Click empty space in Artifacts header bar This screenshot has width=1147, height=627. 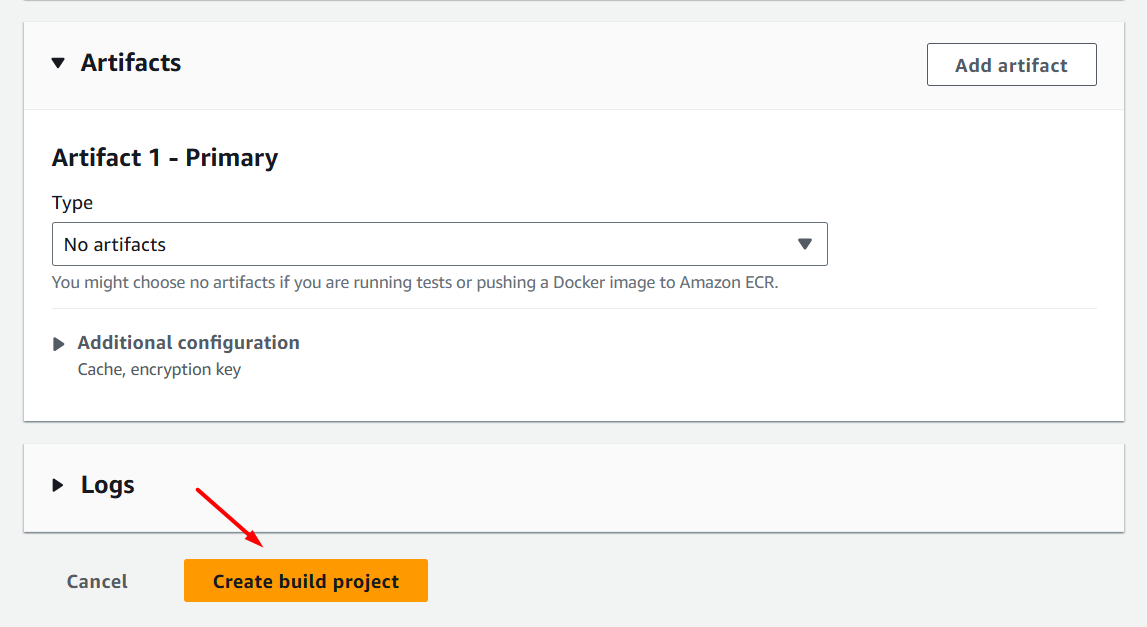click(550, 65)
